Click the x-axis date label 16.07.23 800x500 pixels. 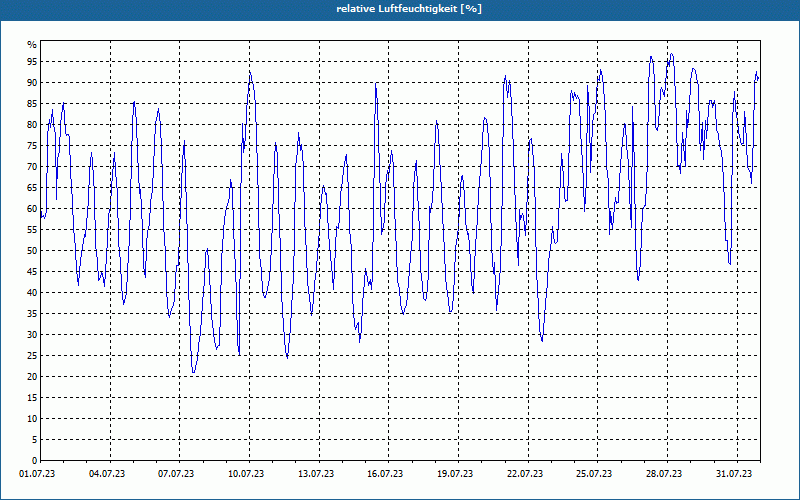[385, 474]
